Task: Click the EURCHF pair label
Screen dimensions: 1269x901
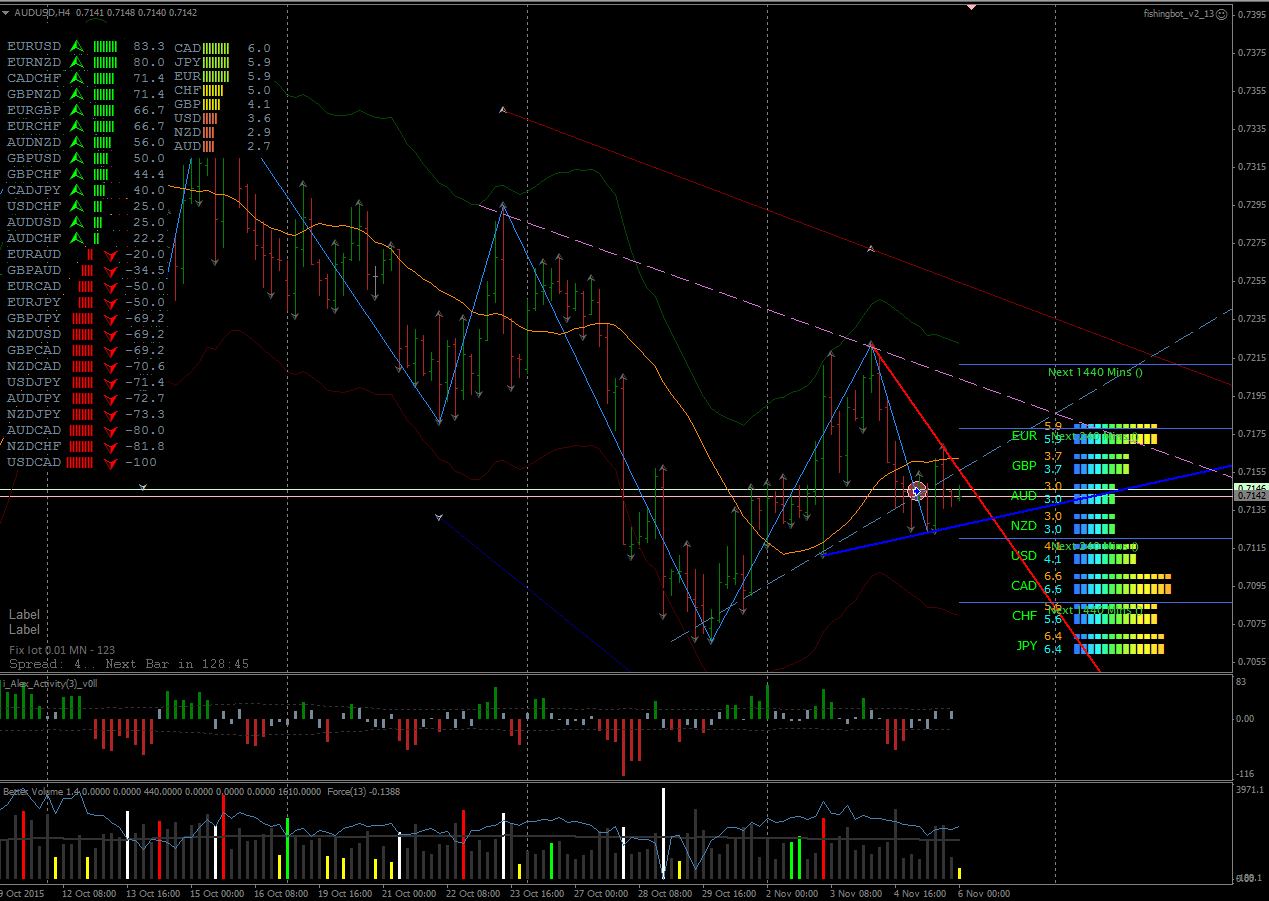Action: [34, 126]
